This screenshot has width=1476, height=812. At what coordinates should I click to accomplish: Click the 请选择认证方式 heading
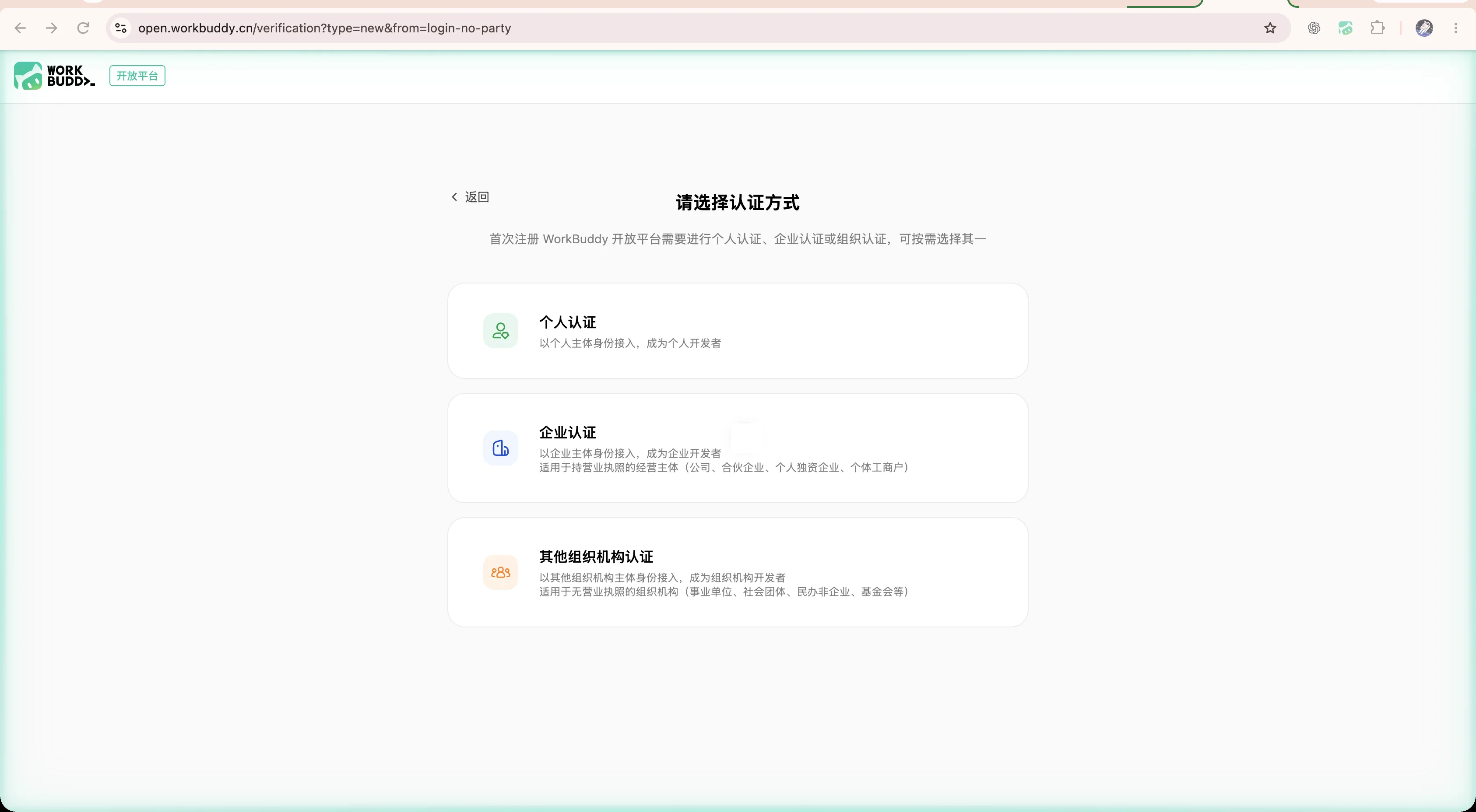pos(738,202)
